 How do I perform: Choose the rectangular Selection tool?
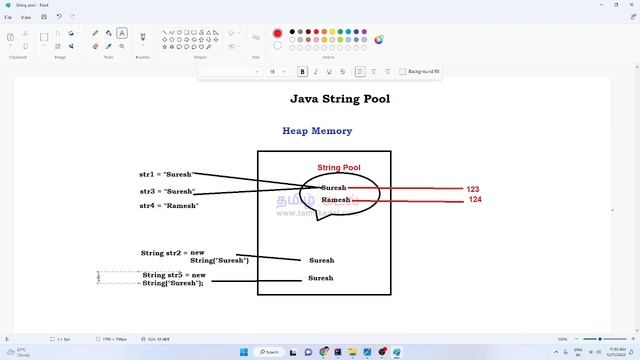pos(44,37)
